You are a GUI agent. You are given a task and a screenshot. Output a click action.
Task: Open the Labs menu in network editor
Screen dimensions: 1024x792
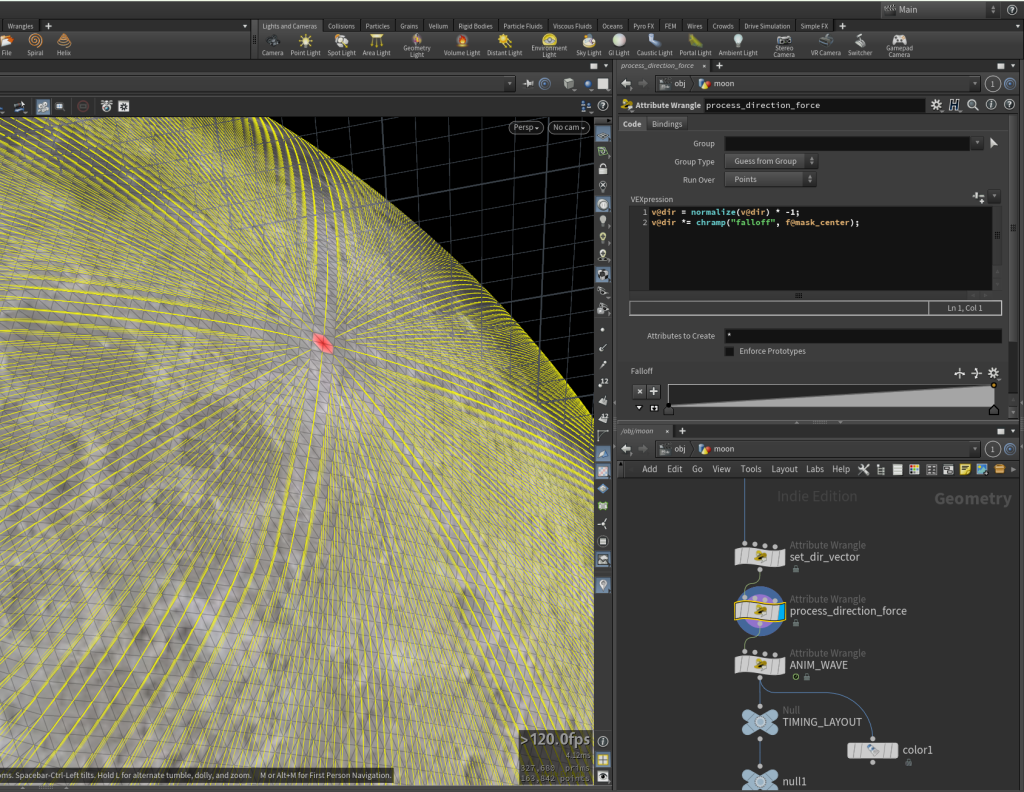[815, 469]
